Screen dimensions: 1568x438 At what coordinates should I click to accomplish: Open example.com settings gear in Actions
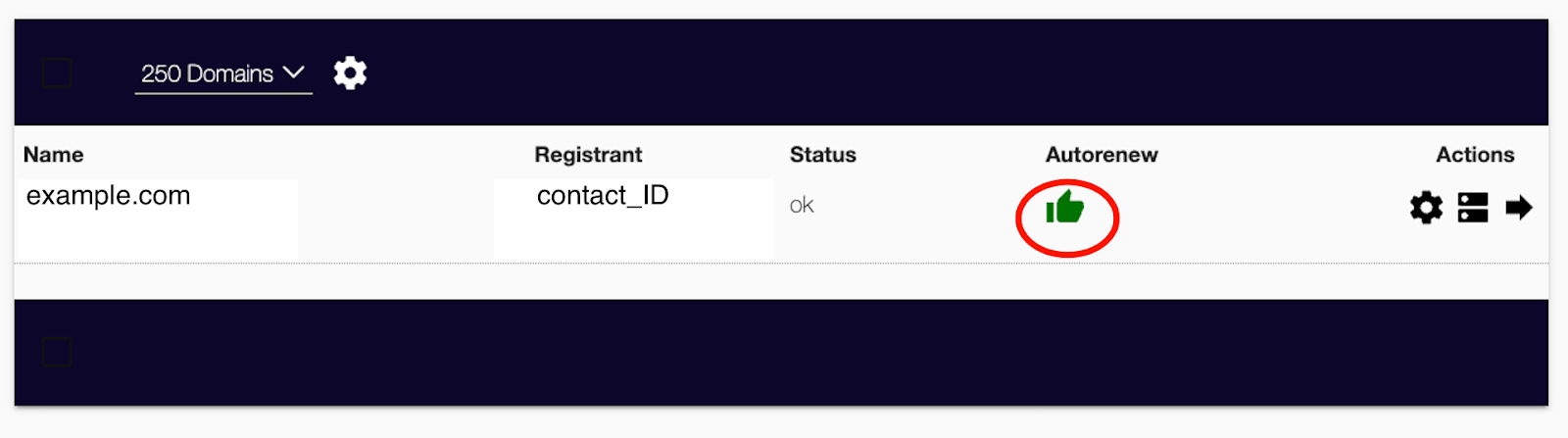tap(1426, 208)
